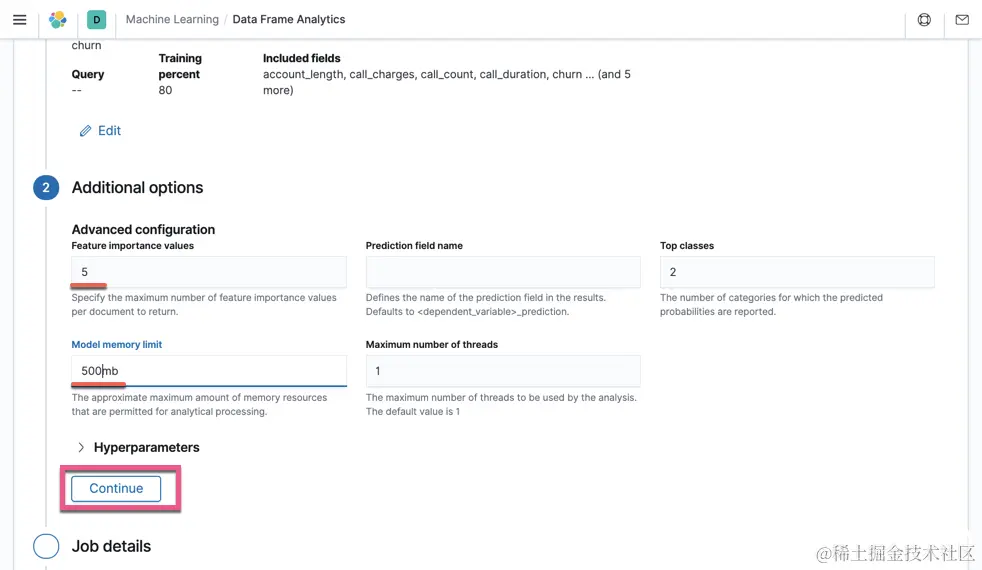
Task: Click the Model memory limit label
Action: 116,345
